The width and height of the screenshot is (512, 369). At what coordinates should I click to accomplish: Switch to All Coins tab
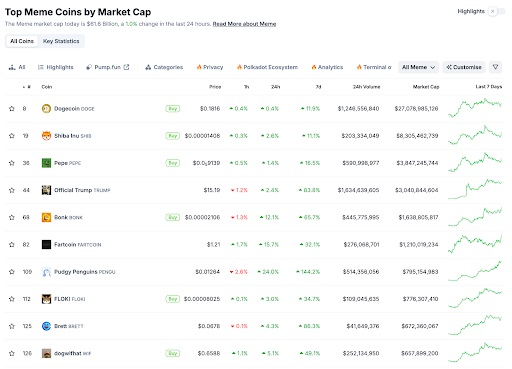(x=22, y=41)
